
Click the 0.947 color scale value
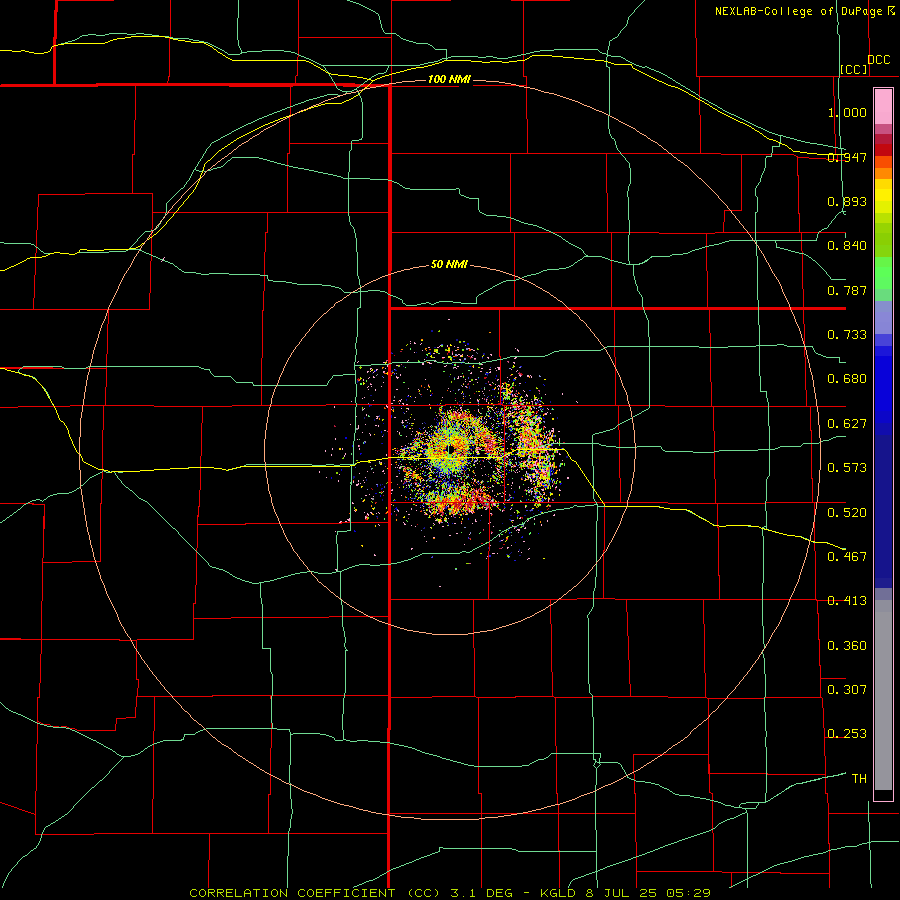(x=847, y=157)
